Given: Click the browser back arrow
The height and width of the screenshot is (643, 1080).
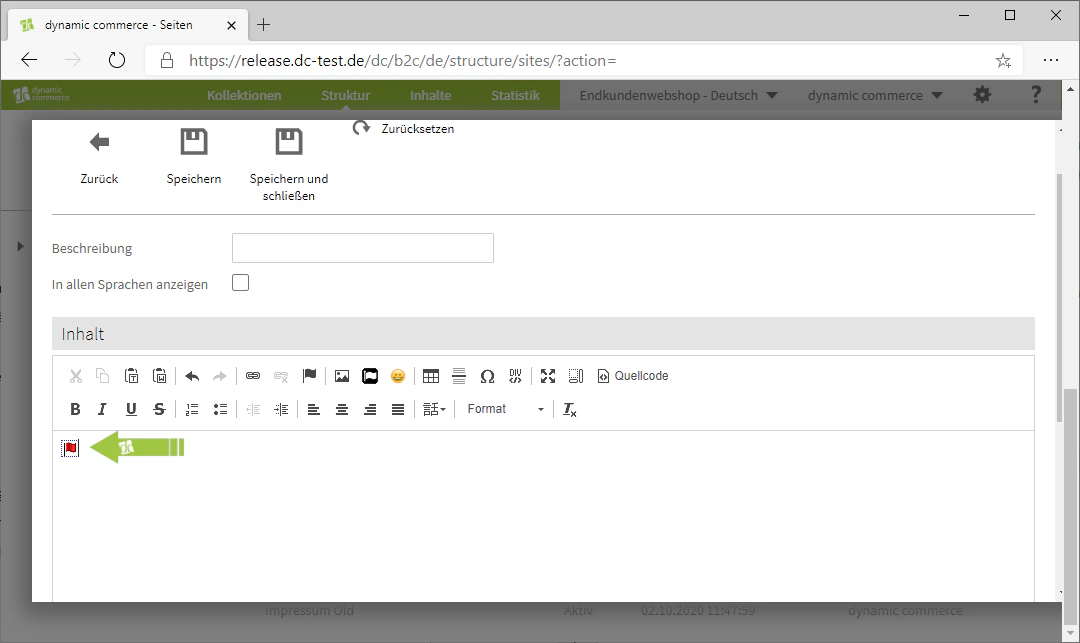Looking at the screenshot, I should pyautogui.click(x=29, y=60).
